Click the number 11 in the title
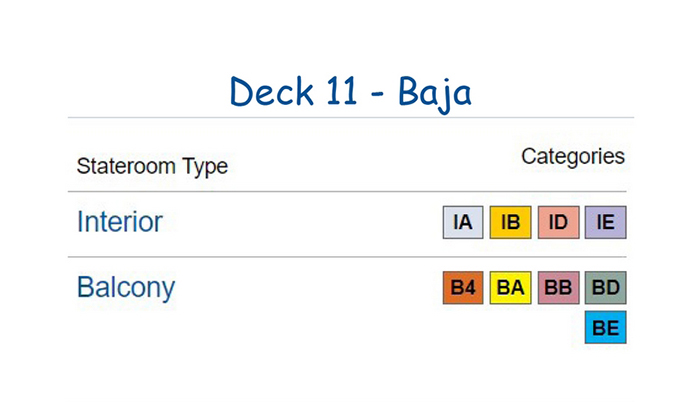Viewport: 700px width, 403px height. (342, 91)
